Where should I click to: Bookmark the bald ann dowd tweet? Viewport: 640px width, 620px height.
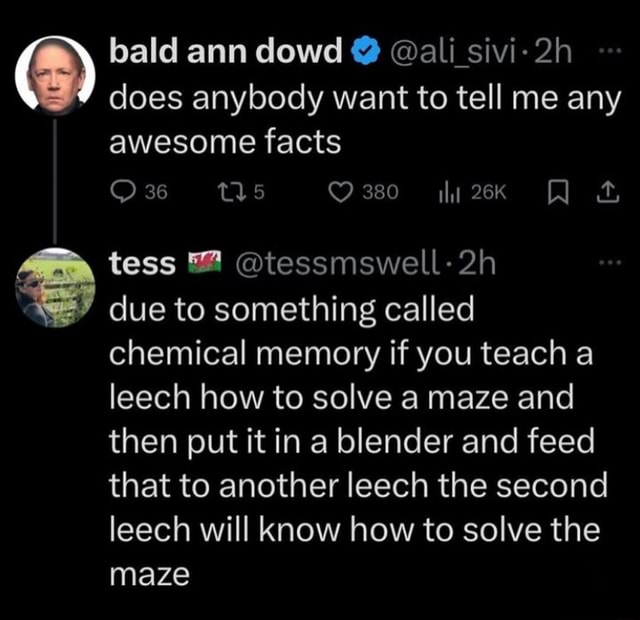(x=558, y=190)
